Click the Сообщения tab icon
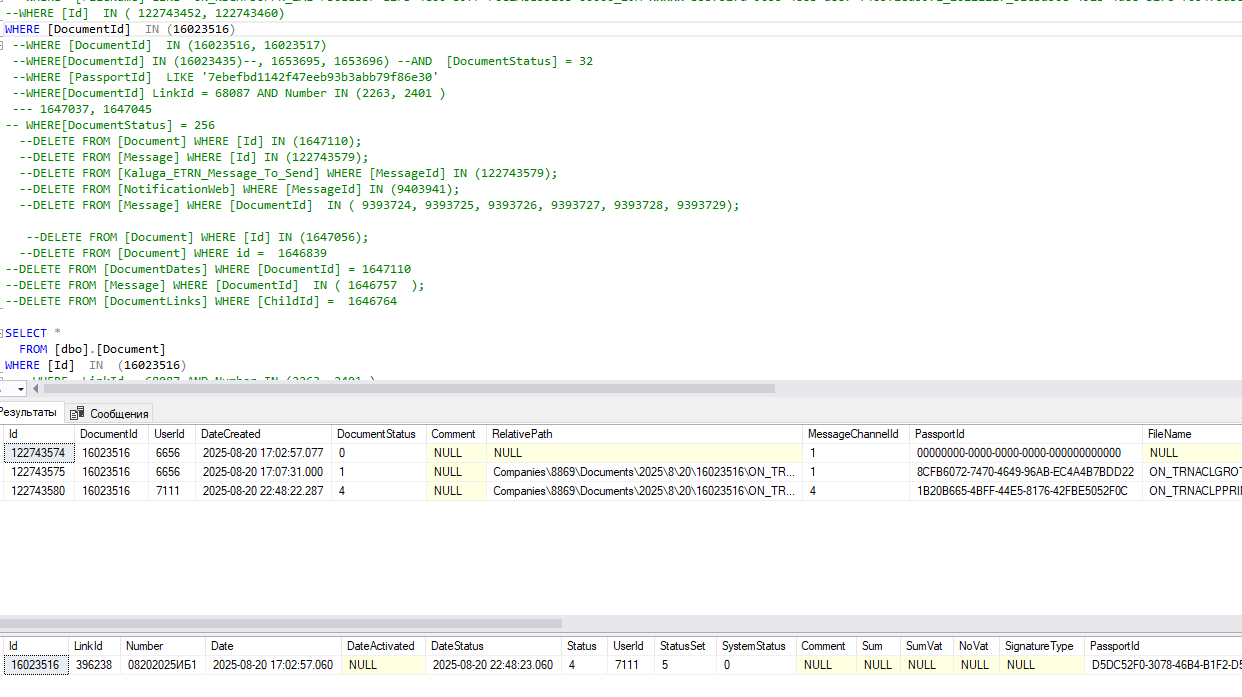1242x697 pixels. click(77, 413)
